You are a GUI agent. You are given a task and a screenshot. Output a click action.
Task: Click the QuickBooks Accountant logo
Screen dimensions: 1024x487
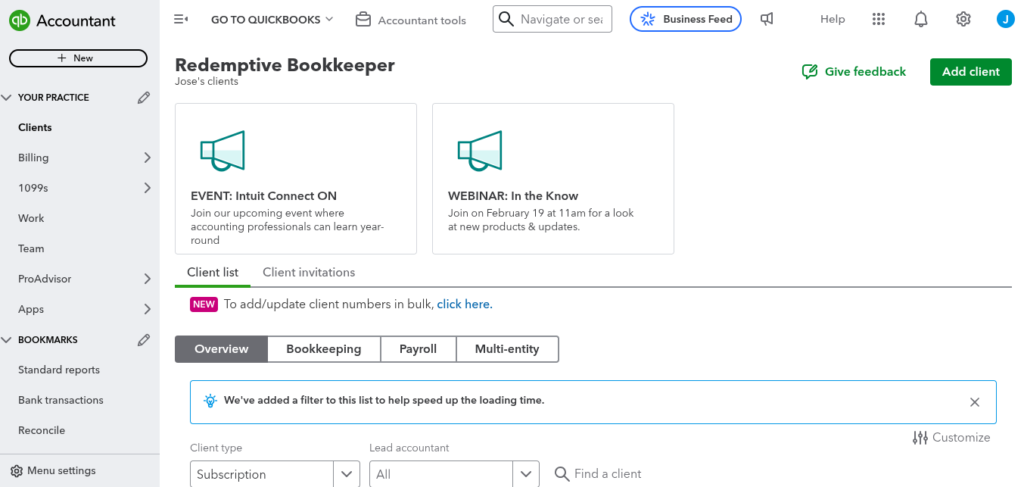(62, 21)
